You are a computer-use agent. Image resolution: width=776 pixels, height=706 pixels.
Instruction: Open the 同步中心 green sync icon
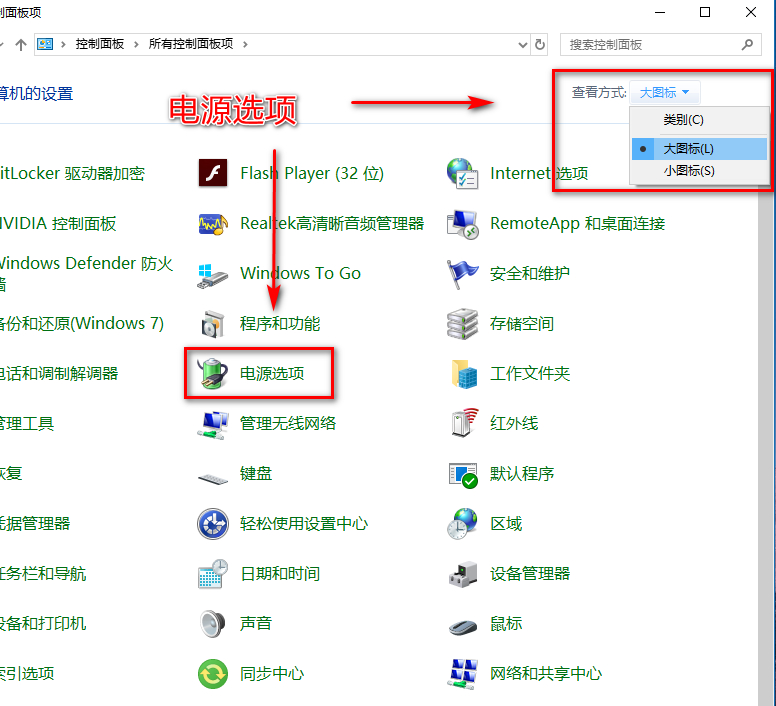[x=213, y=674]
